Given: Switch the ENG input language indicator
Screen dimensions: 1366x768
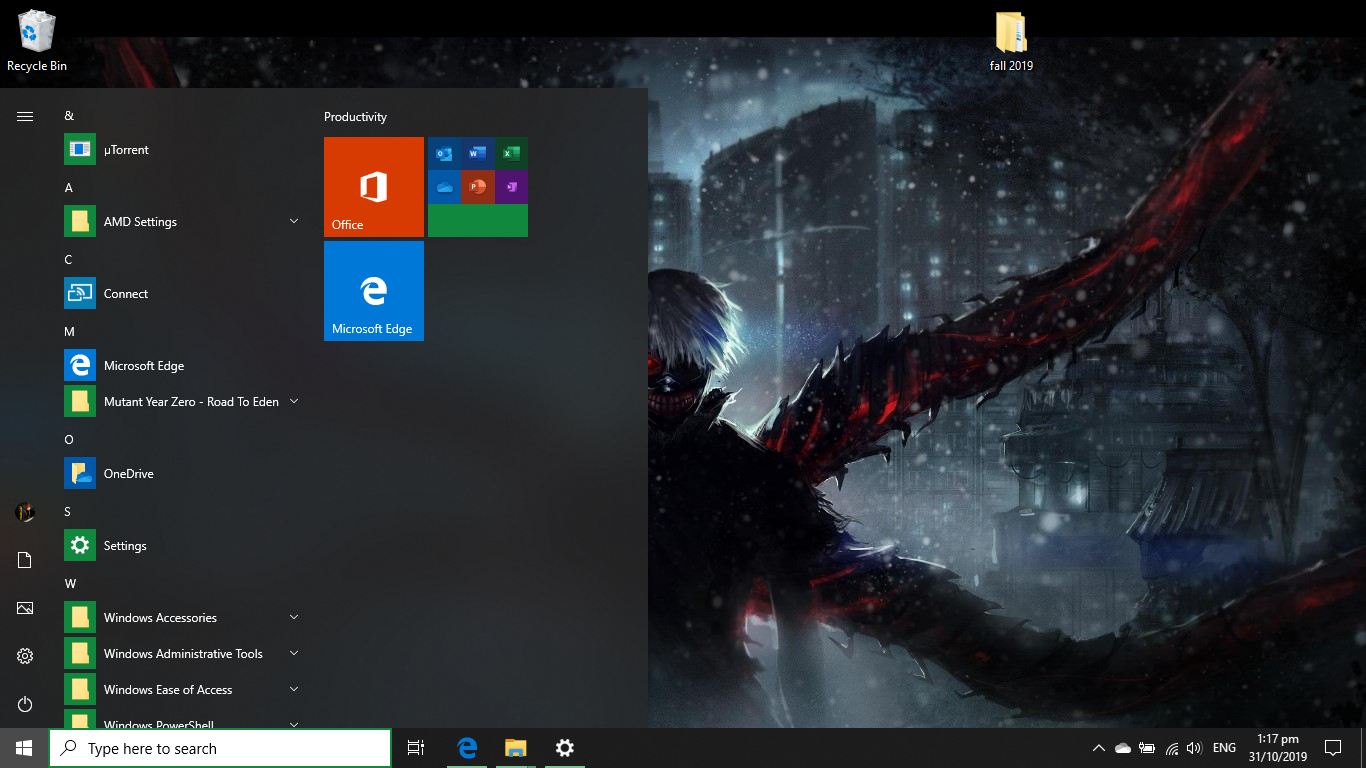Looking at the screenshot, I should [x=1224, y=748].
